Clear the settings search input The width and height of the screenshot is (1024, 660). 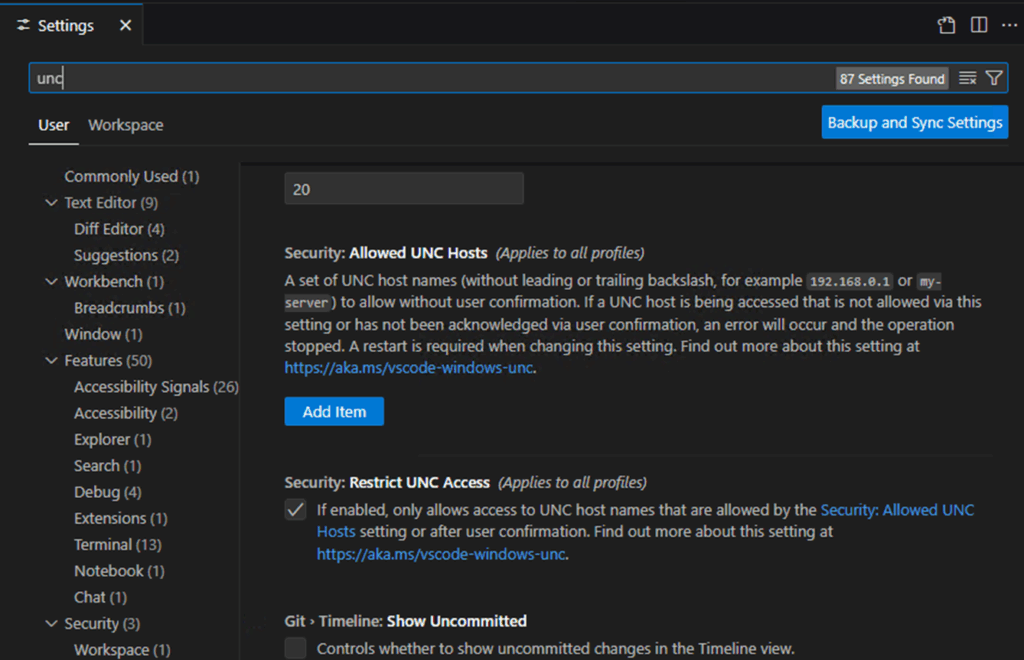967,78
